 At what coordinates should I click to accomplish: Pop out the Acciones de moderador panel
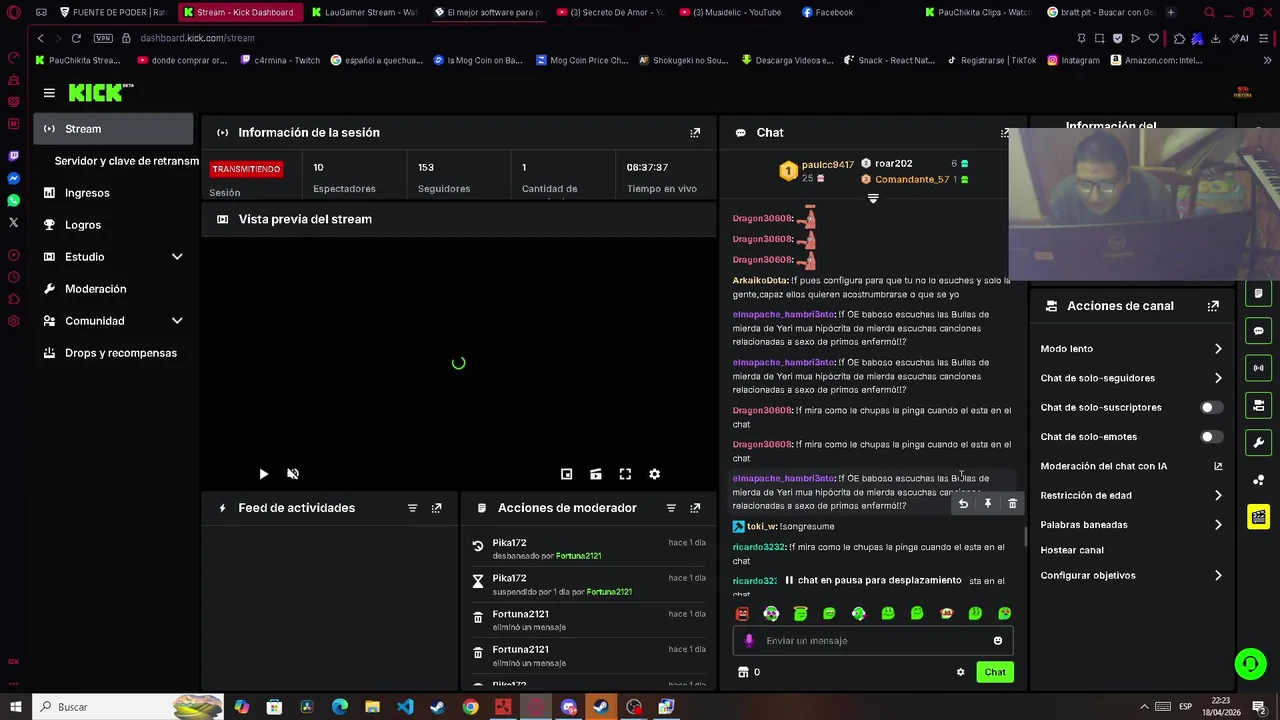[695, 508]
